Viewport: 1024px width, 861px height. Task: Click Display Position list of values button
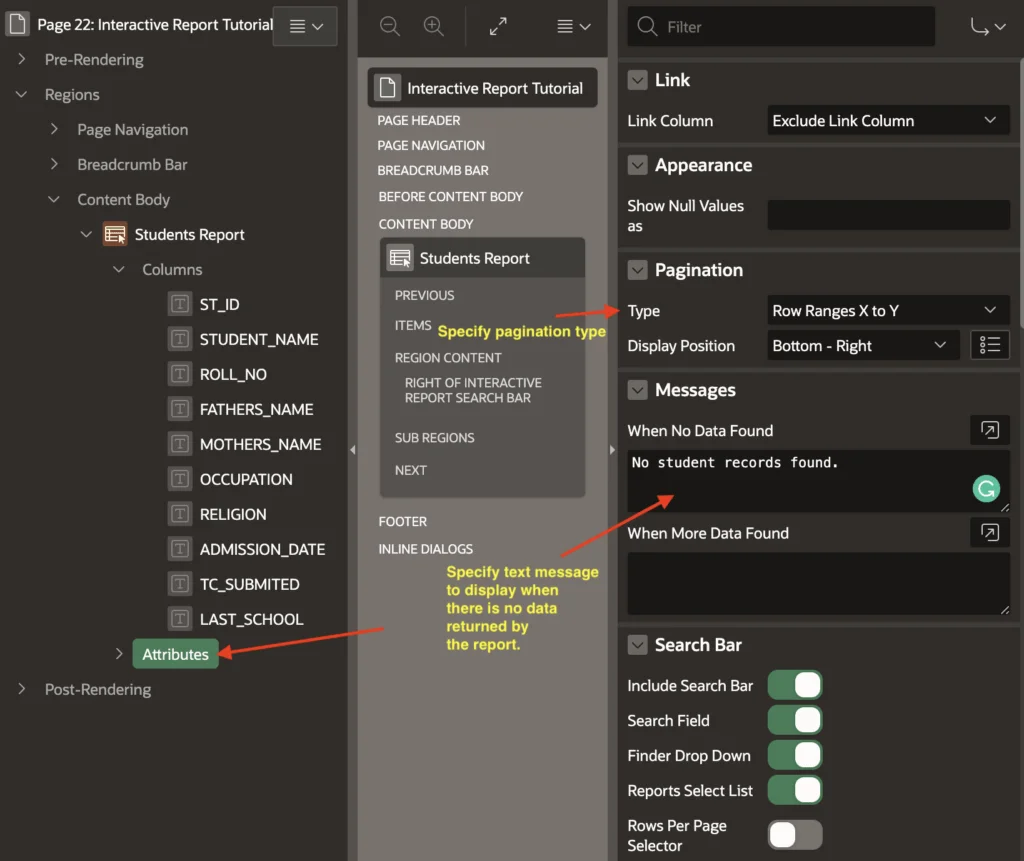coord(989,345)
